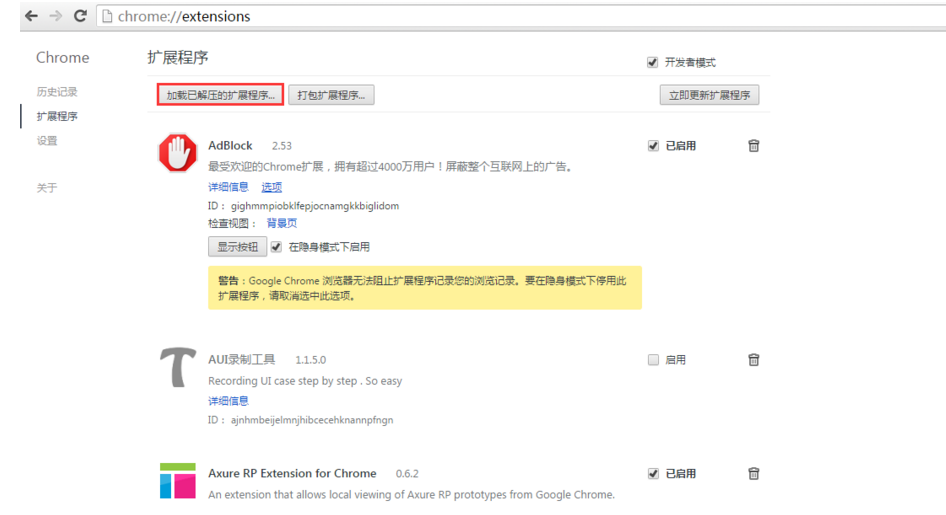Click the 'Recording UI case step by step' description

coord(305,381)
